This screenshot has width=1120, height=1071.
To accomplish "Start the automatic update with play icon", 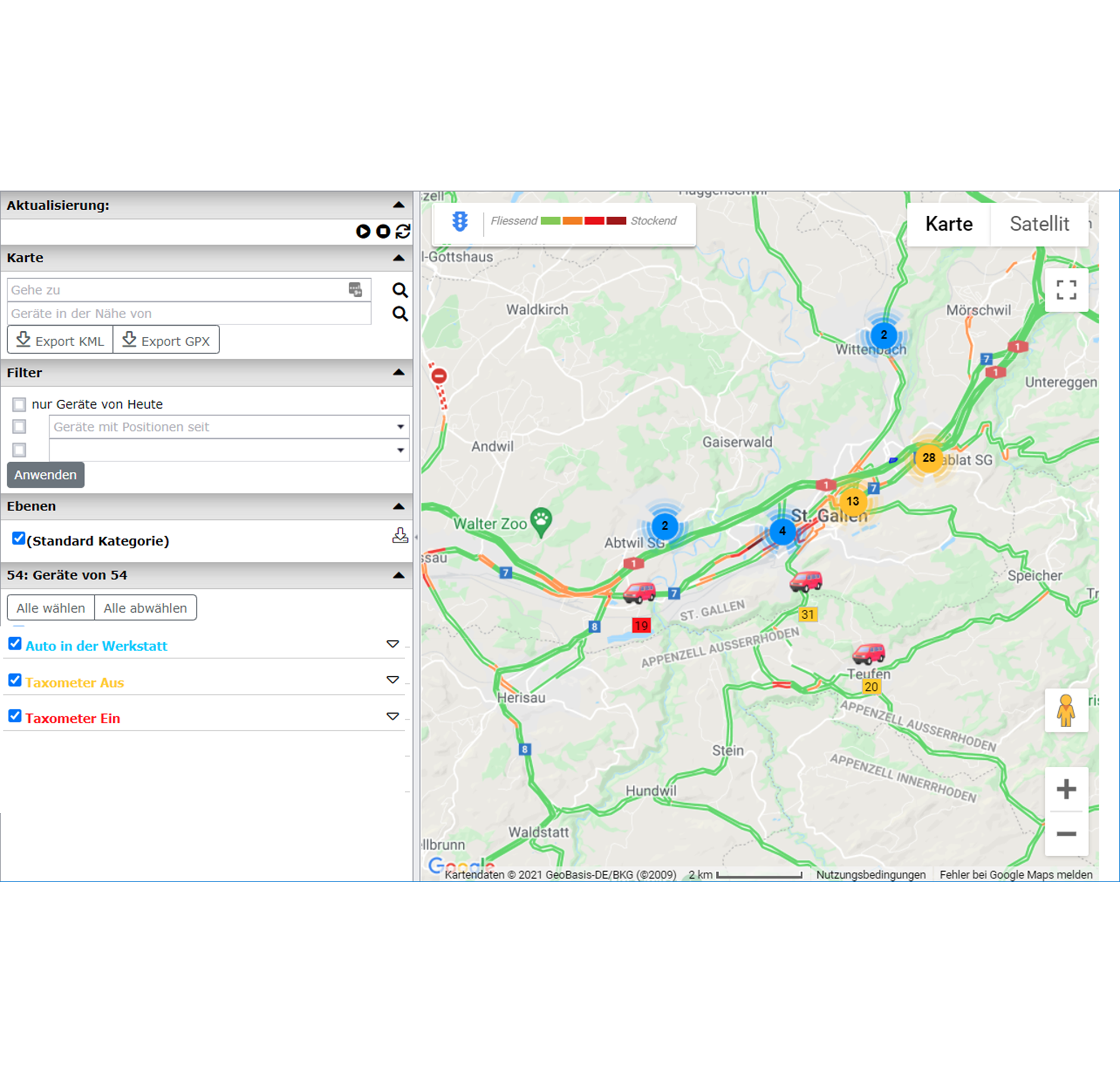I will point(363,231).
